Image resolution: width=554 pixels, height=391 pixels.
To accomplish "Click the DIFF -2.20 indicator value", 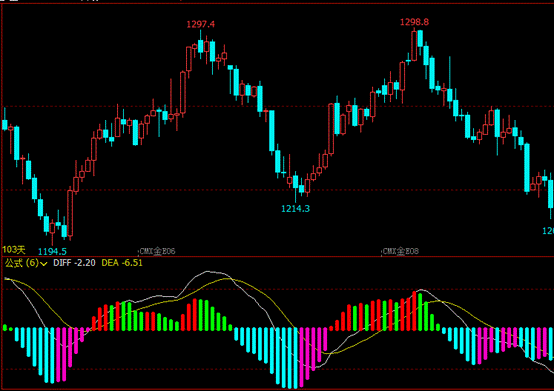I will [74, 263].
